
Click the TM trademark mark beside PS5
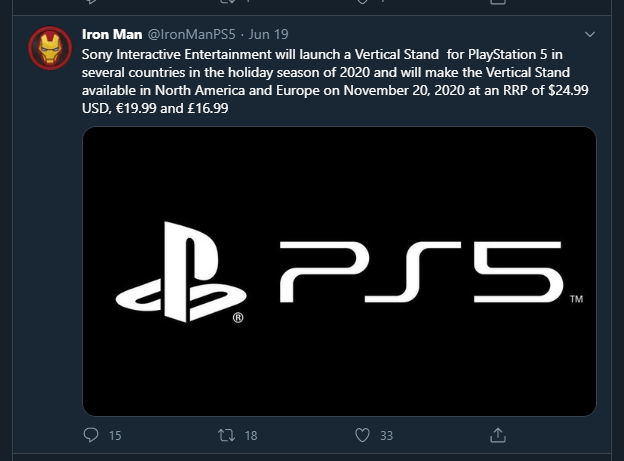click(x=575, y=299)
